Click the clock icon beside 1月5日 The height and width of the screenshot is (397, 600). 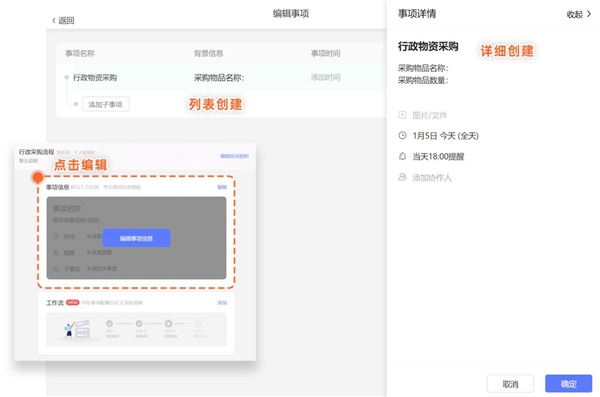pyautogui.click(x=402, y=136)
